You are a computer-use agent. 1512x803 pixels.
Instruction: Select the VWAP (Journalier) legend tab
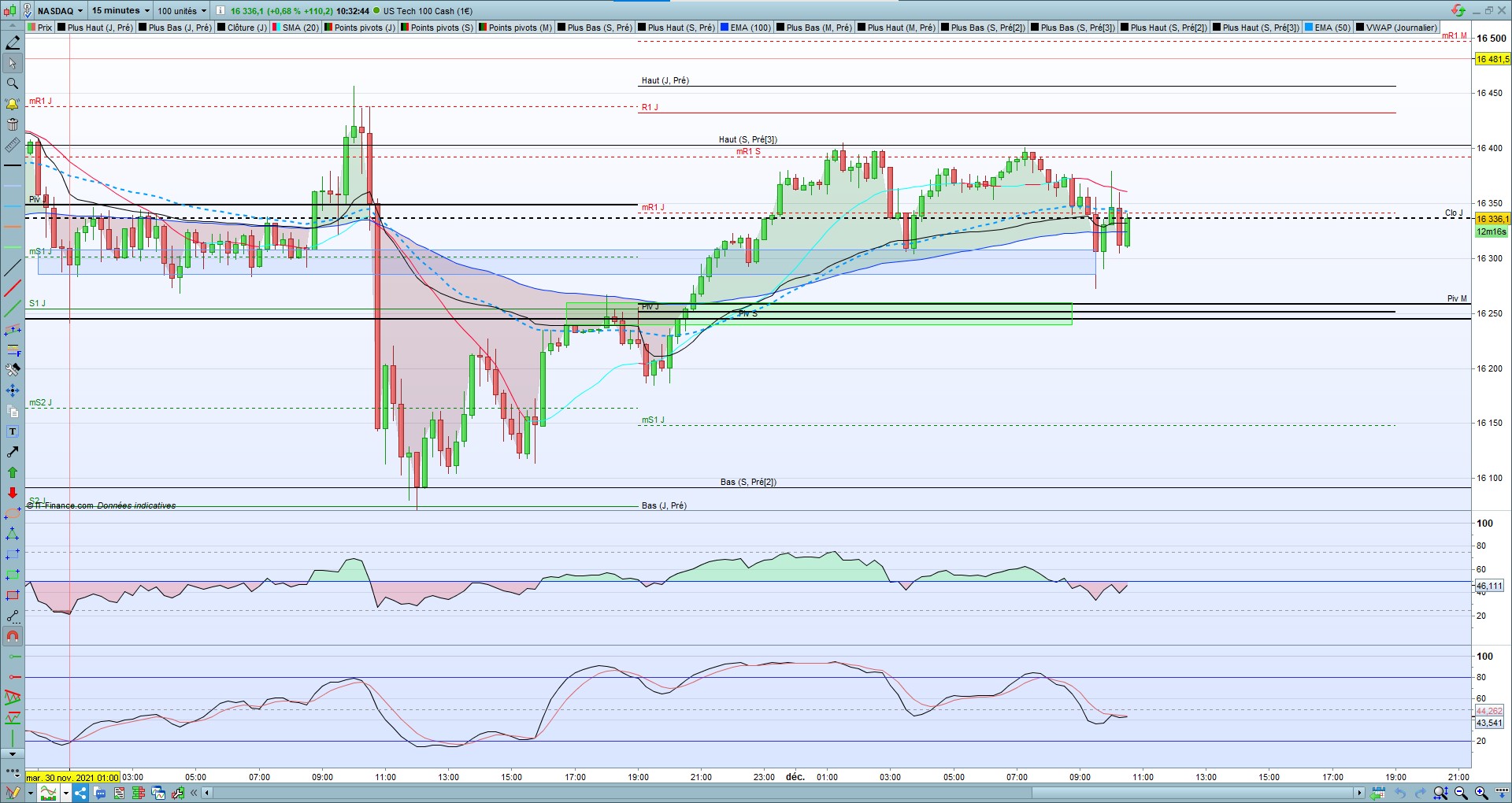[1397, 28]
